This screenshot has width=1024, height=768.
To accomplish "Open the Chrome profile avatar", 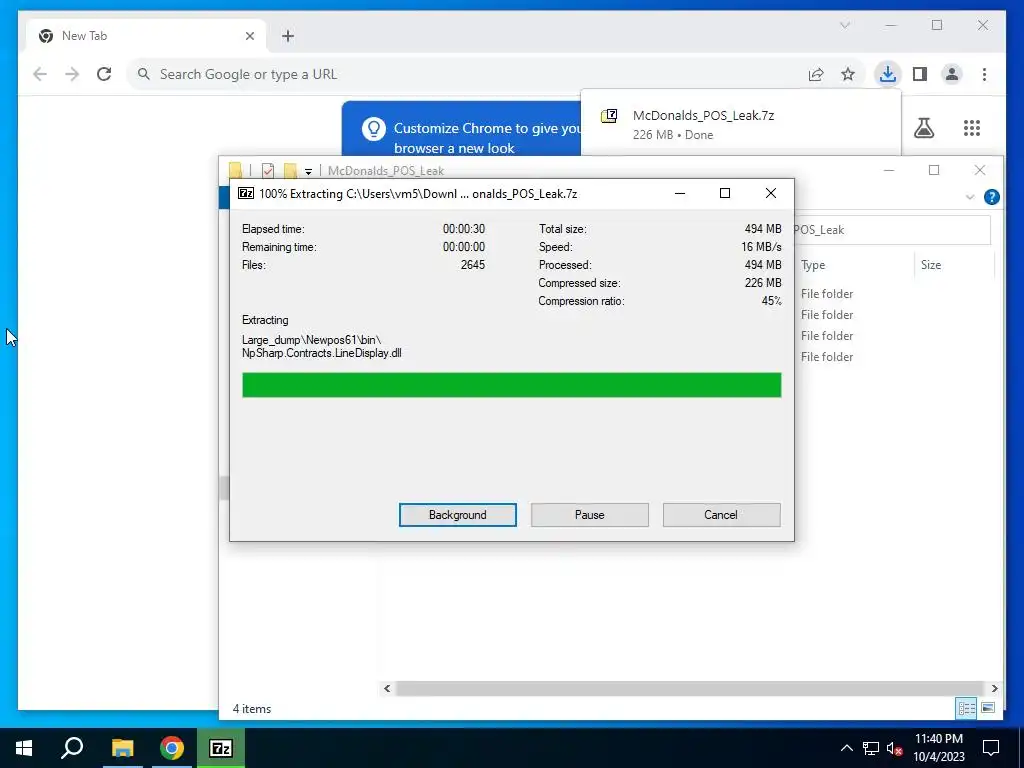I will [952, 74].
